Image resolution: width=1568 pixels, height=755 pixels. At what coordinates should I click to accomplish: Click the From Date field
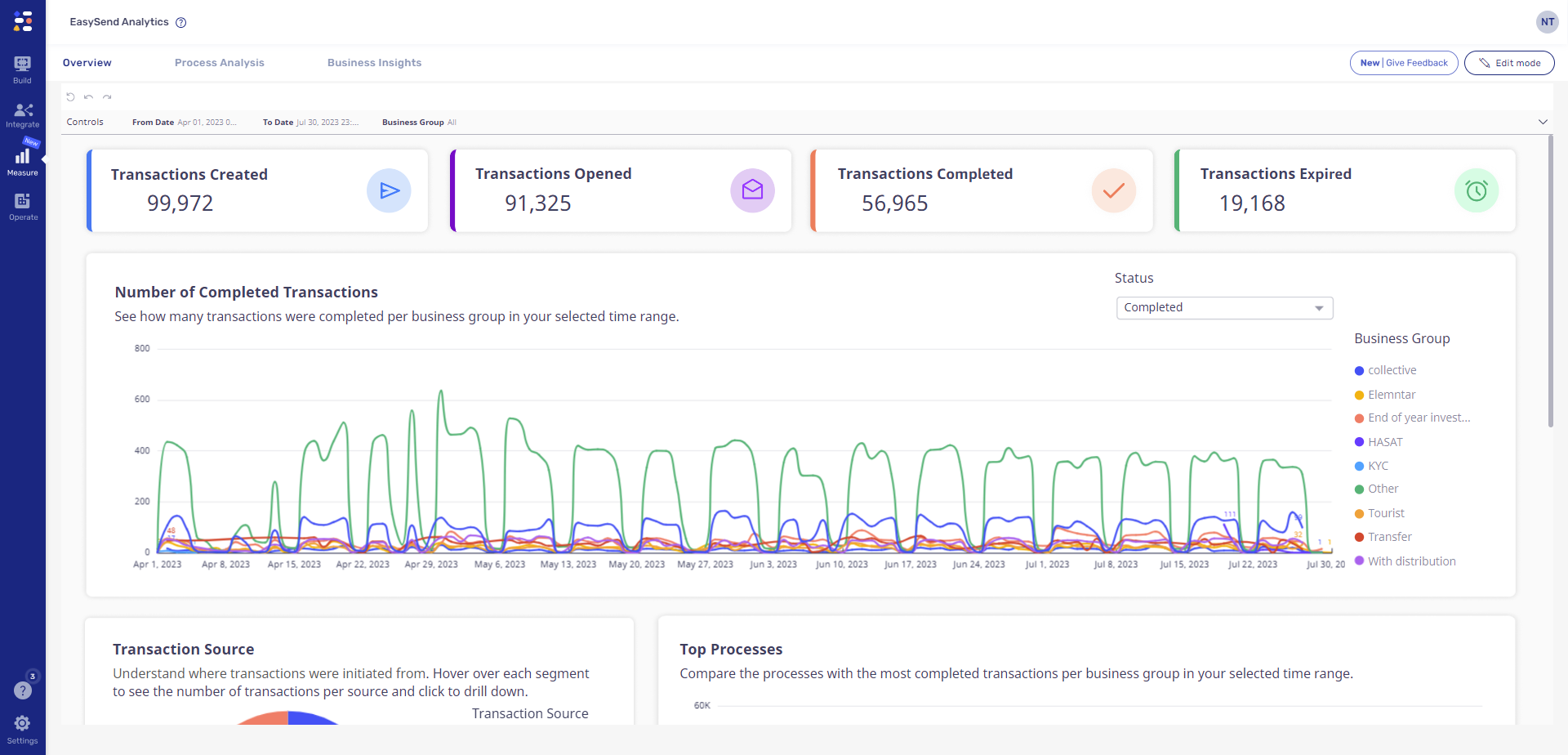185,122
